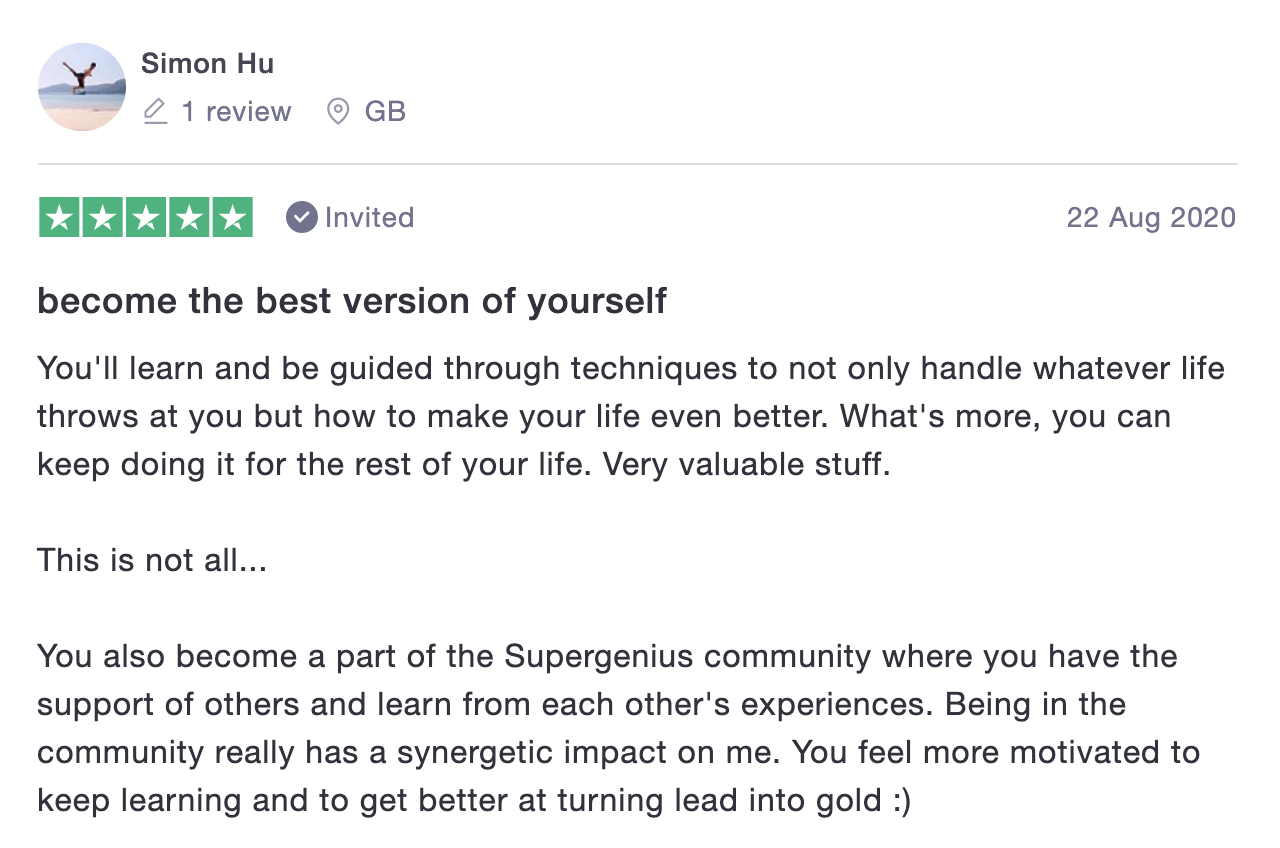This screenshot has height=848, width=1280.
Task: Select the fourth green rating star
Action: point(189,218)
